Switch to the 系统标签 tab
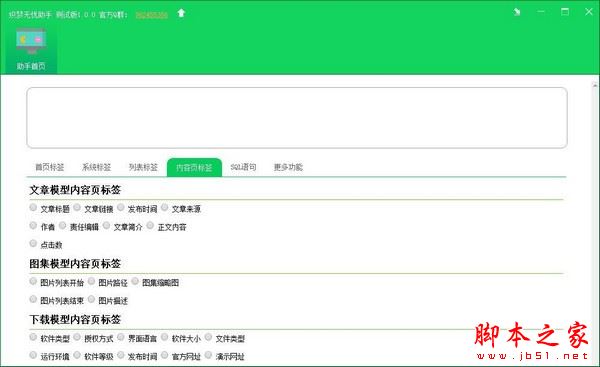The width and height of the screenshot is (600, 367). coord(96,167)
